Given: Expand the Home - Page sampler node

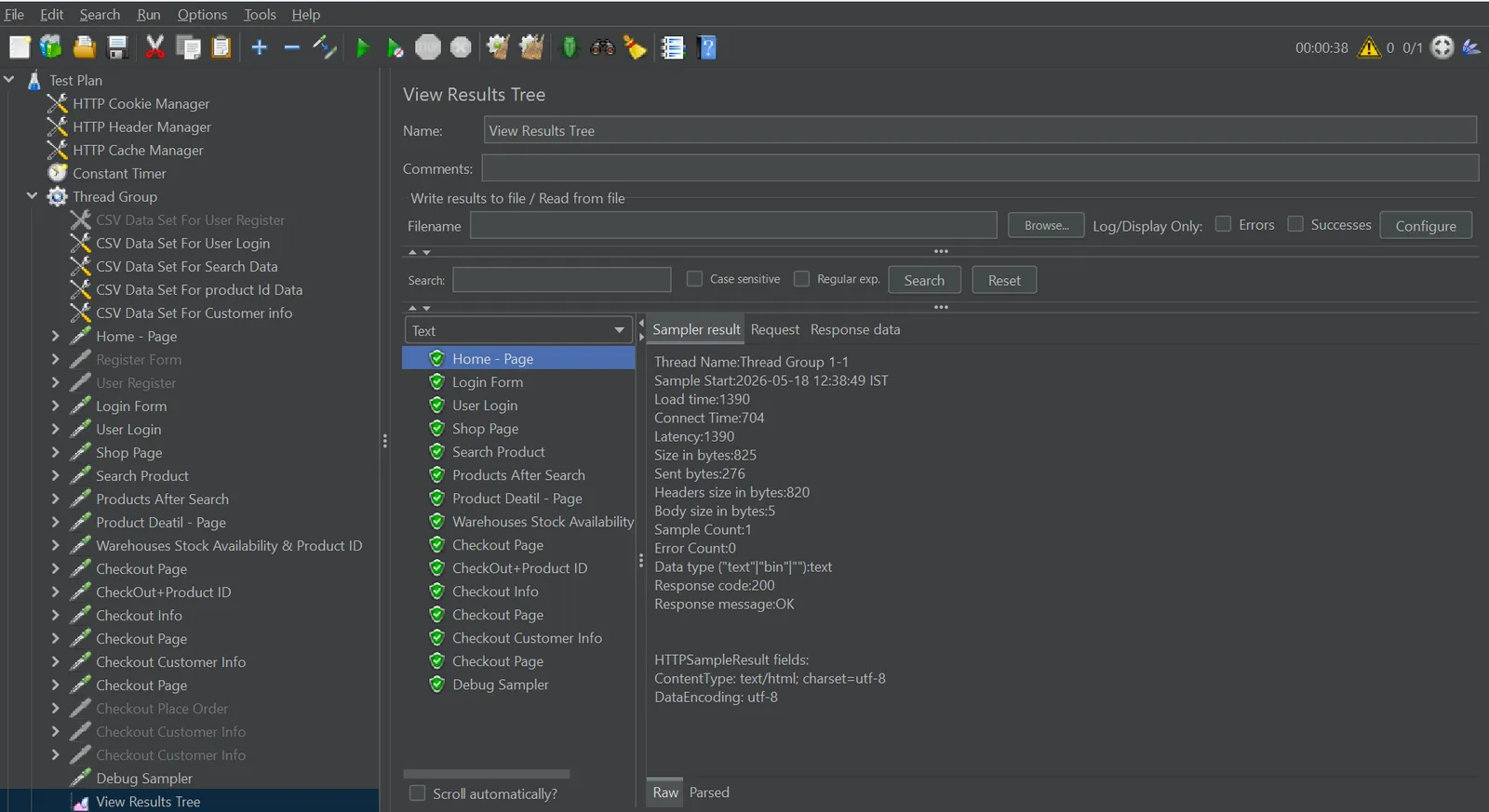Looking at the screenshot, I should tap(55, 336).
